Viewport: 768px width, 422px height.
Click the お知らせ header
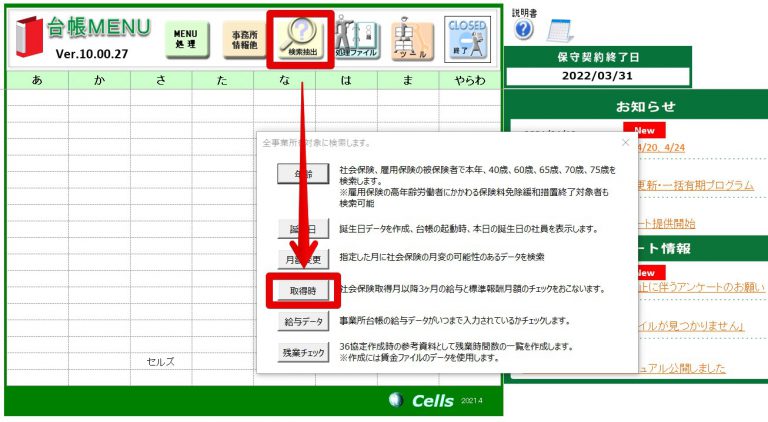coord(645,106)
